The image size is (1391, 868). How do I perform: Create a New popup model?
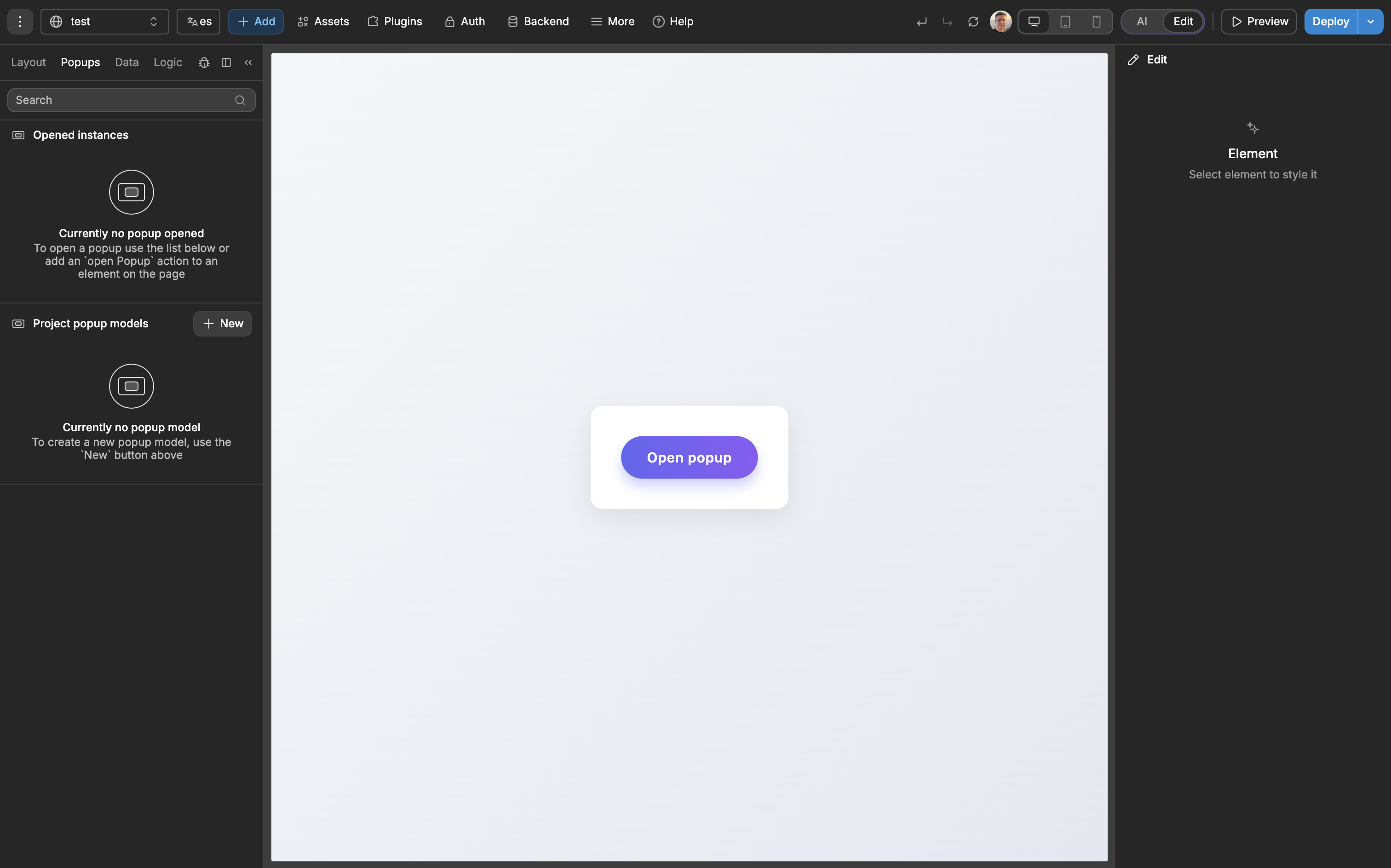tap(222, 323)
